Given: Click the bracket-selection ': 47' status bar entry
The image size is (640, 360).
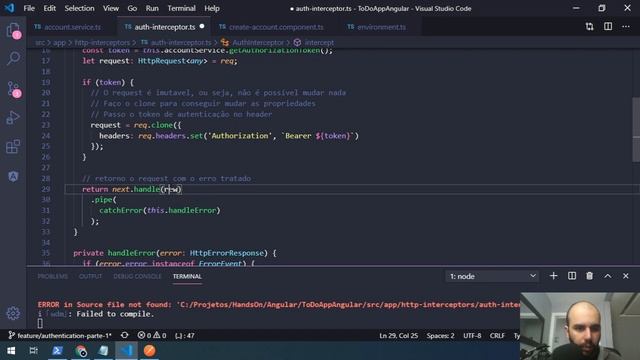Looking at the screenshot, I should coord(185,336).
